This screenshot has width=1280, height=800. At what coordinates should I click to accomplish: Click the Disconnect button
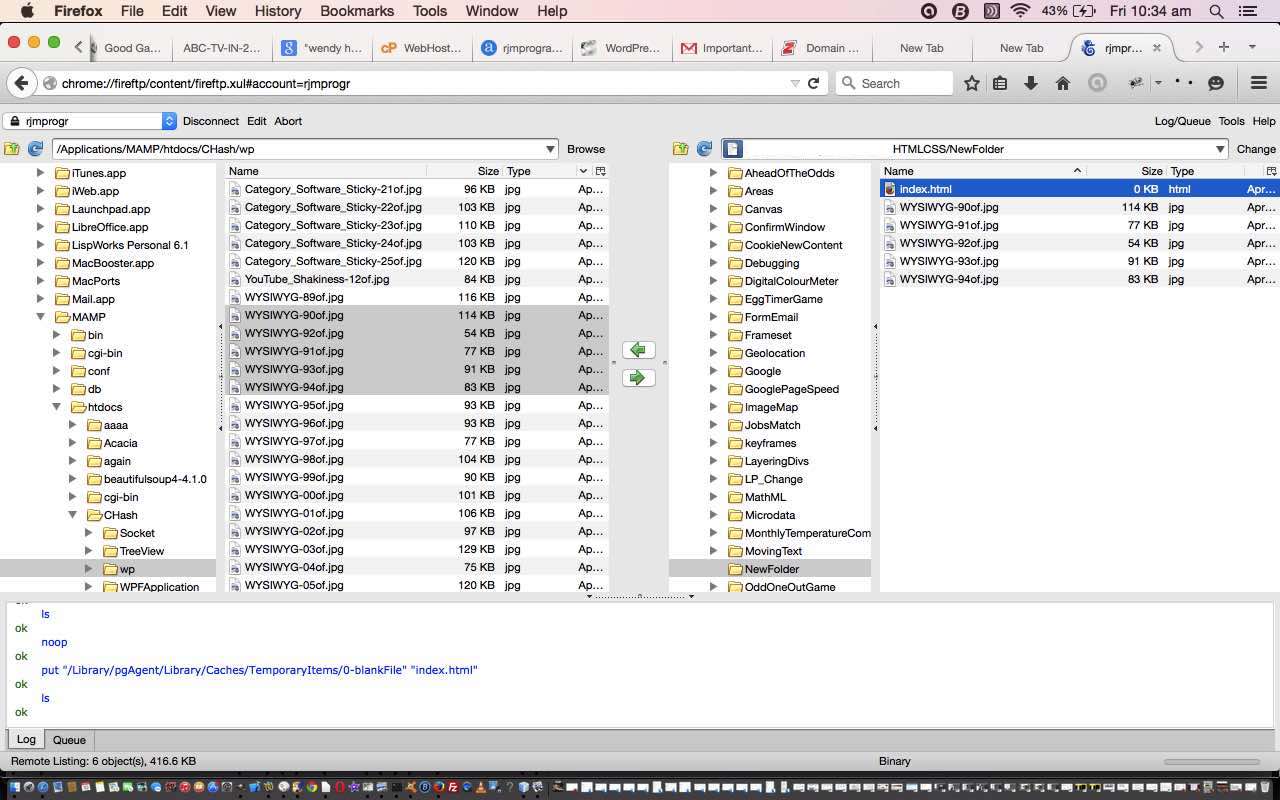210,121
